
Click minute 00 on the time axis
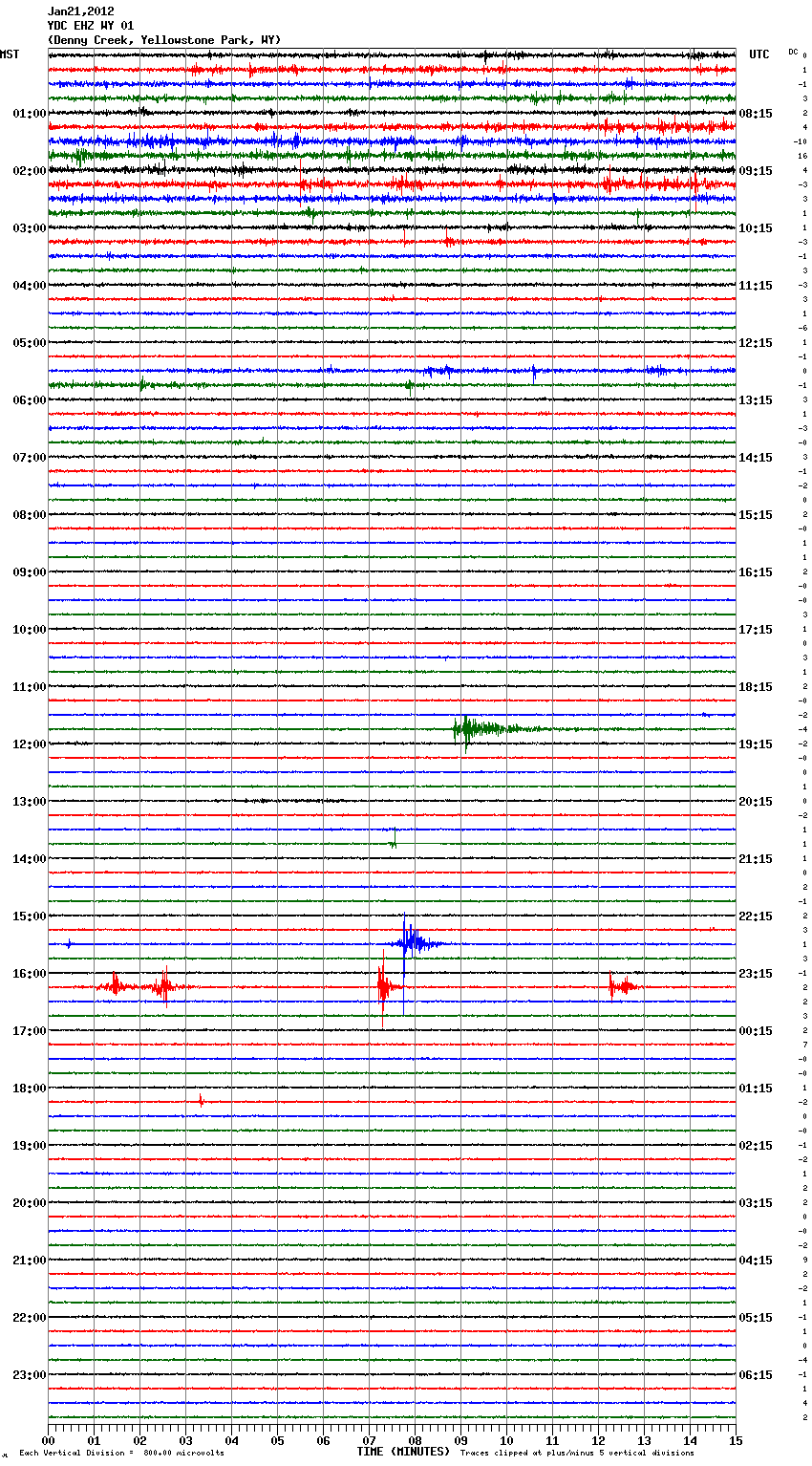pos(48,1440)
